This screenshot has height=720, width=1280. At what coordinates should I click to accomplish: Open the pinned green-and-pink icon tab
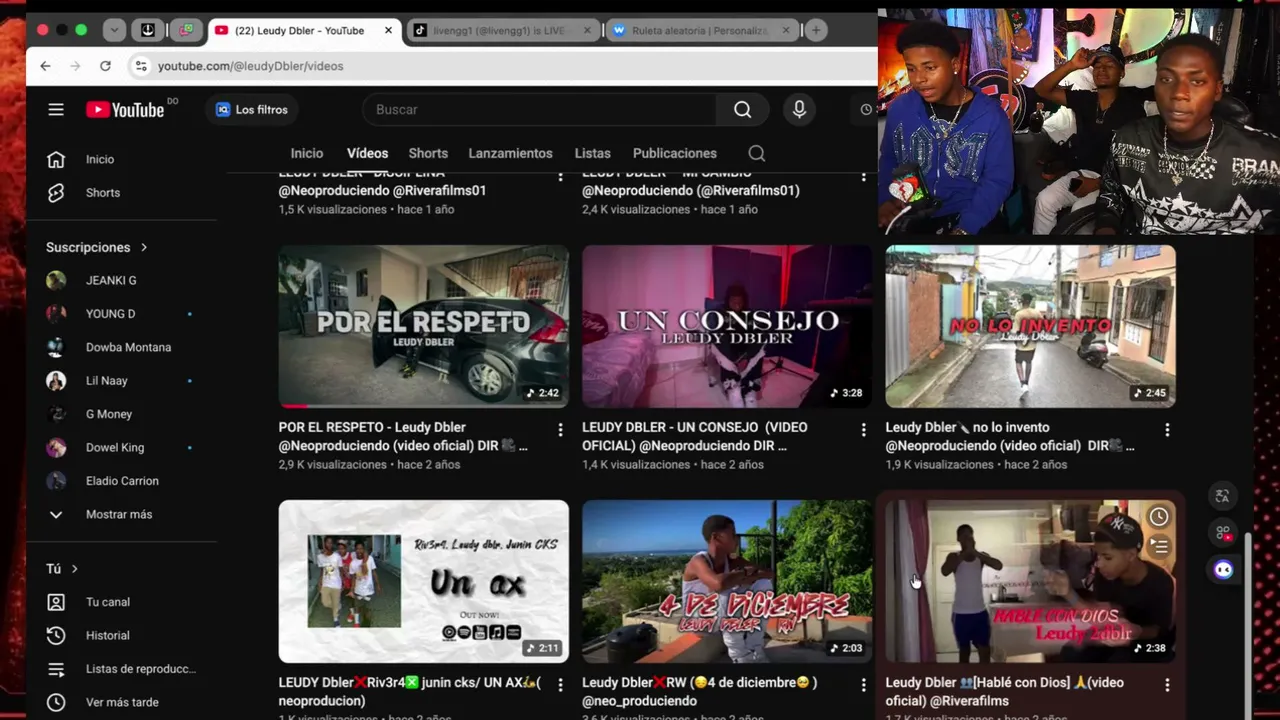[x=186, y=30]
